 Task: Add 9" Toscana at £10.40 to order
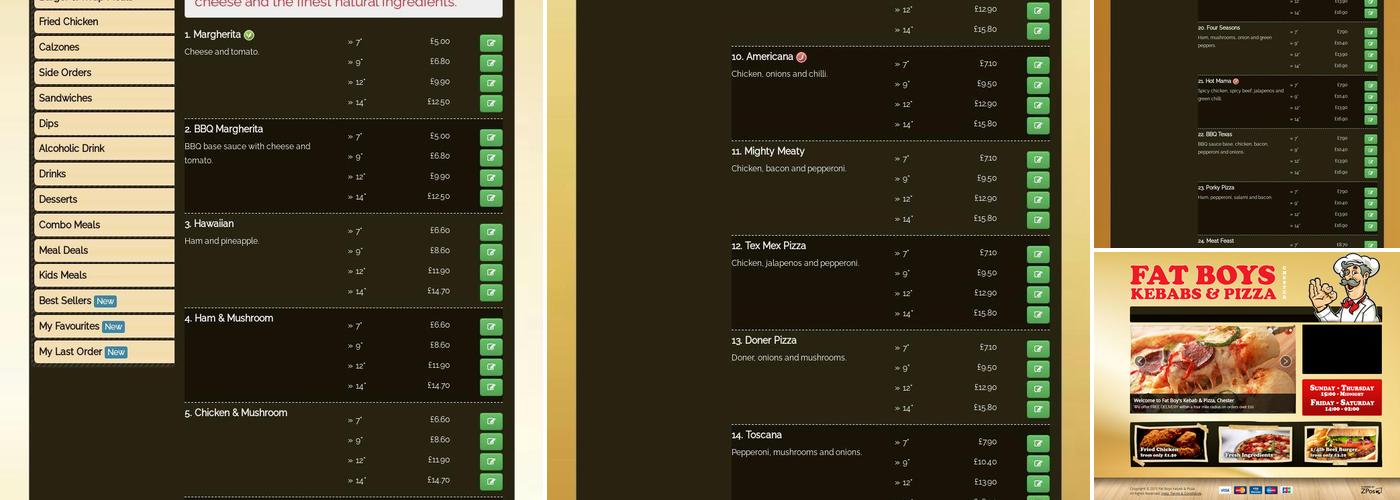coord(1038,463)
